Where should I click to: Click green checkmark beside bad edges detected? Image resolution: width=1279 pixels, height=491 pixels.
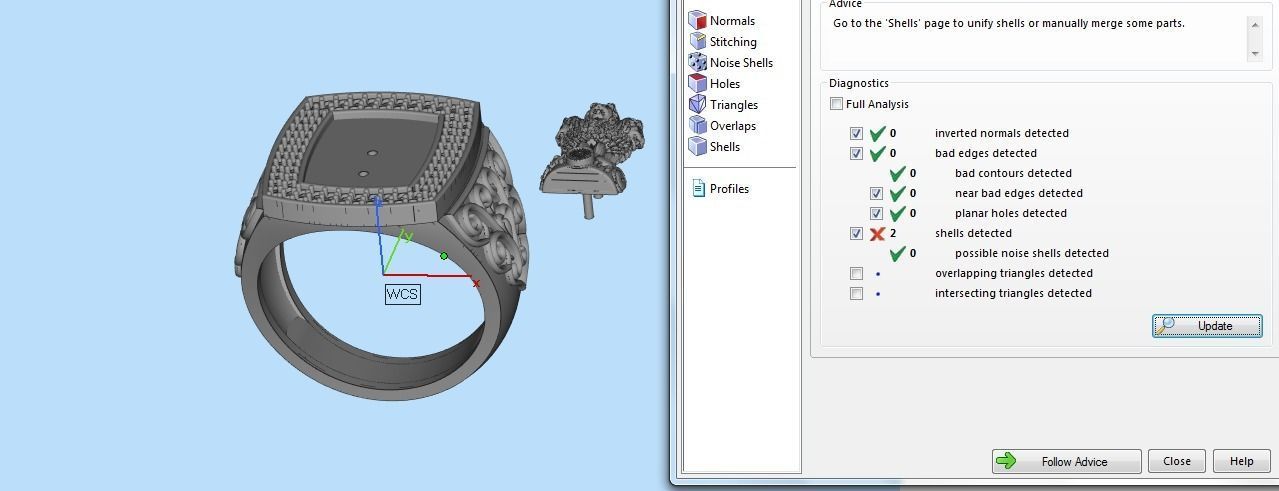(877, 153)
